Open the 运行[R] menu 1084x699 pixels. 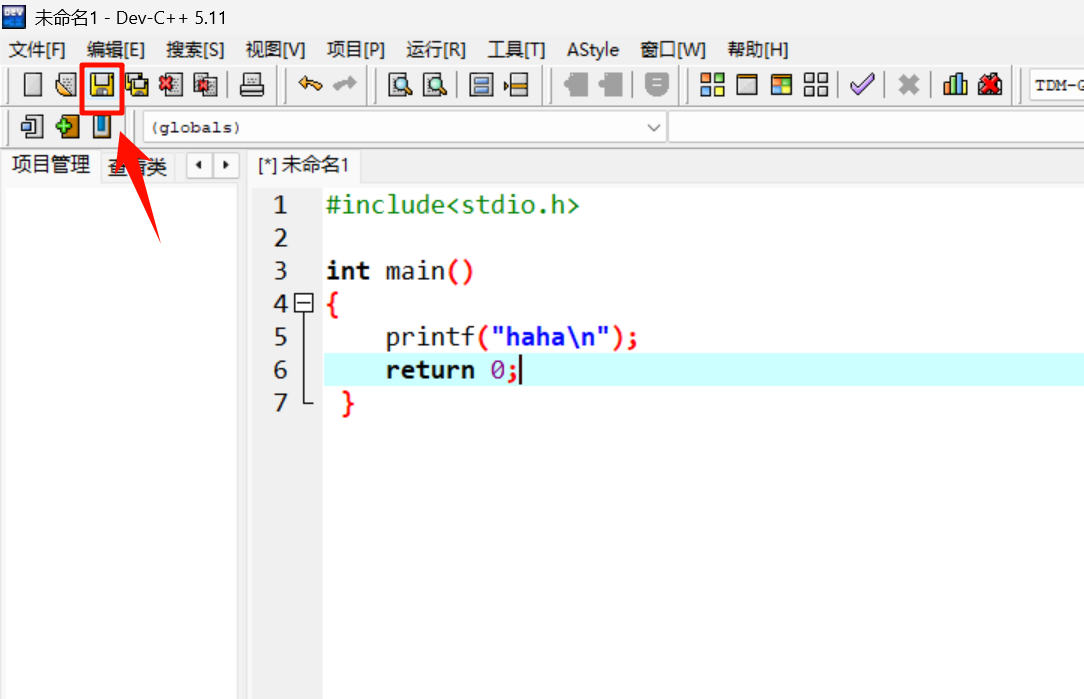pyautogui.click(x=436, y=50)
